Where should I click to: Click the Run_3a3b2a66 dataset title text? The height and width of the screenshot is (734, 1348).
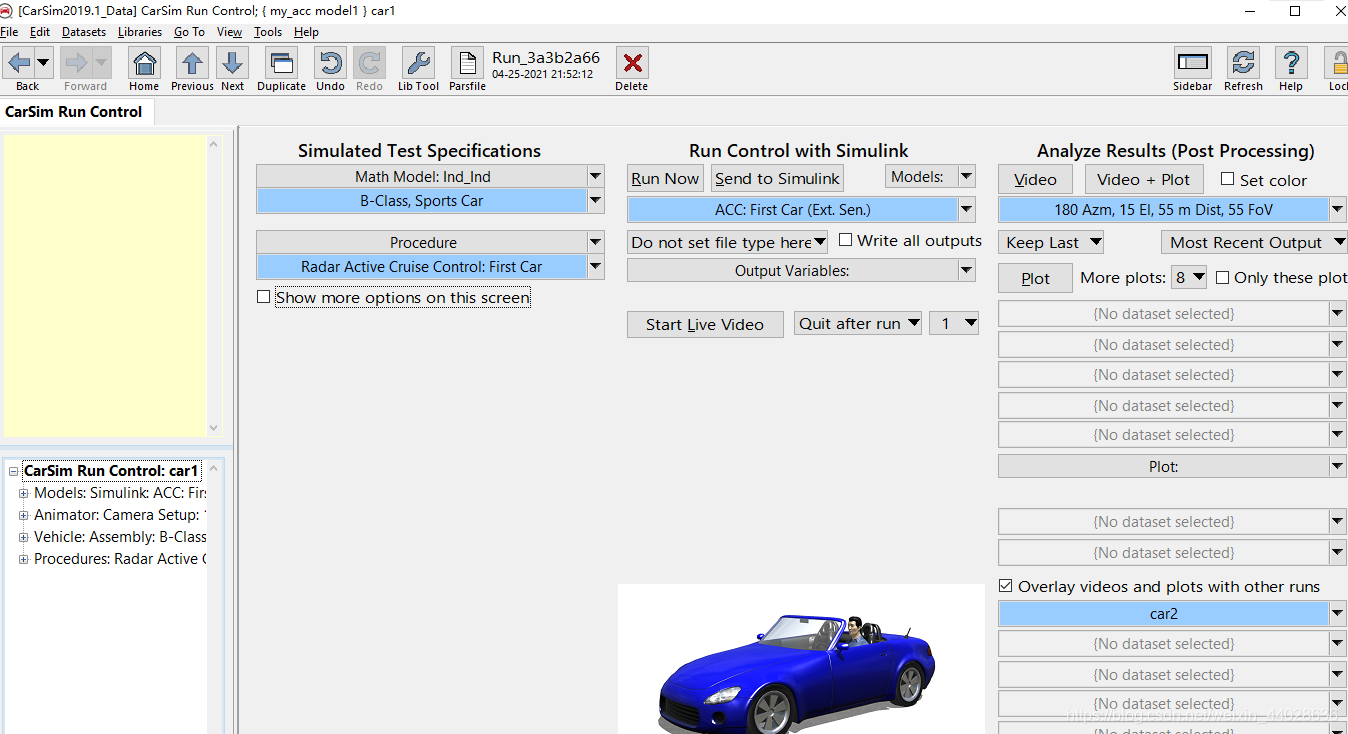click(546, 58)
